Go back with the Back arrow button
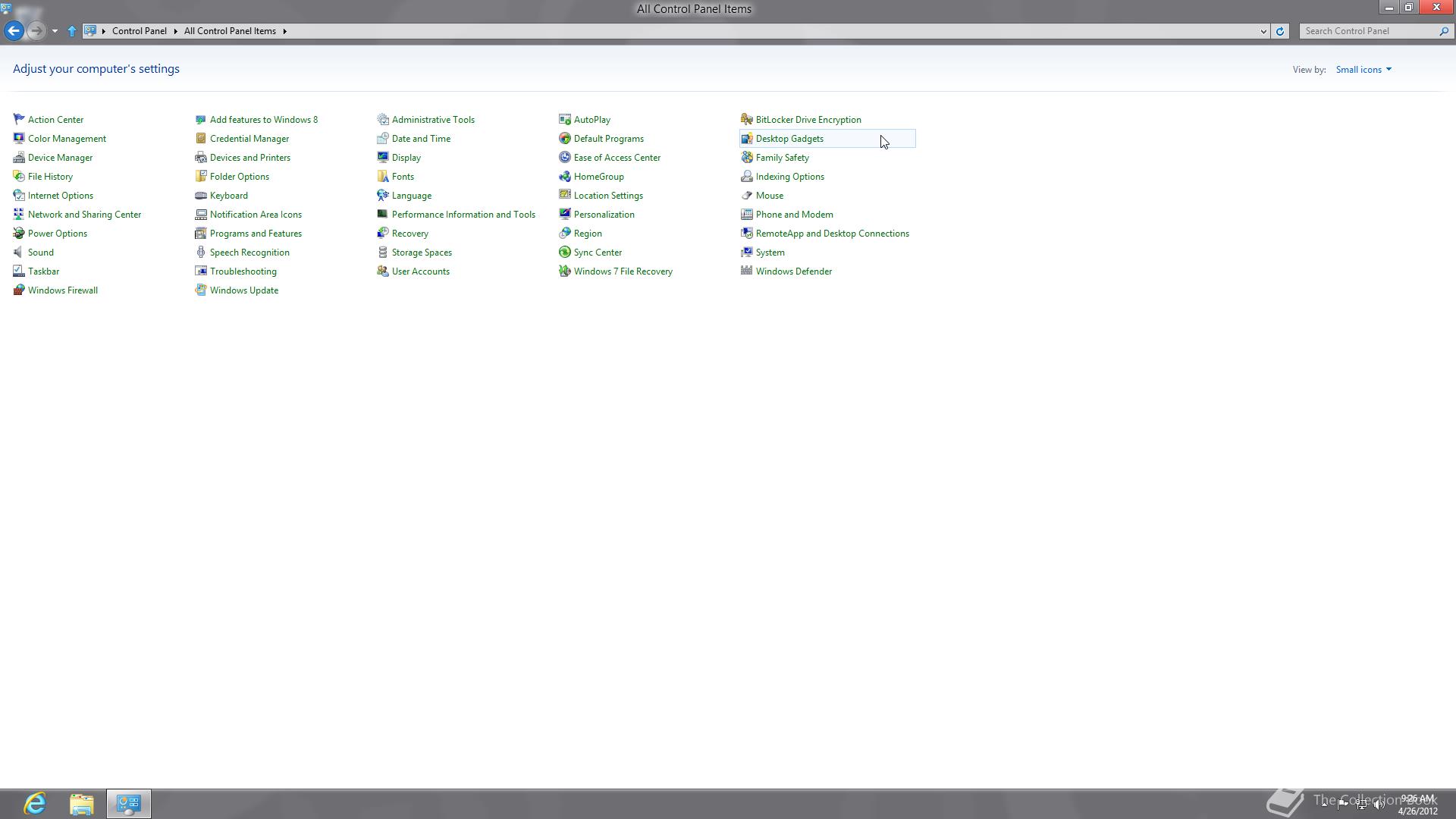The width and height of the screenshot is (1456, 819). click(14, 31)
